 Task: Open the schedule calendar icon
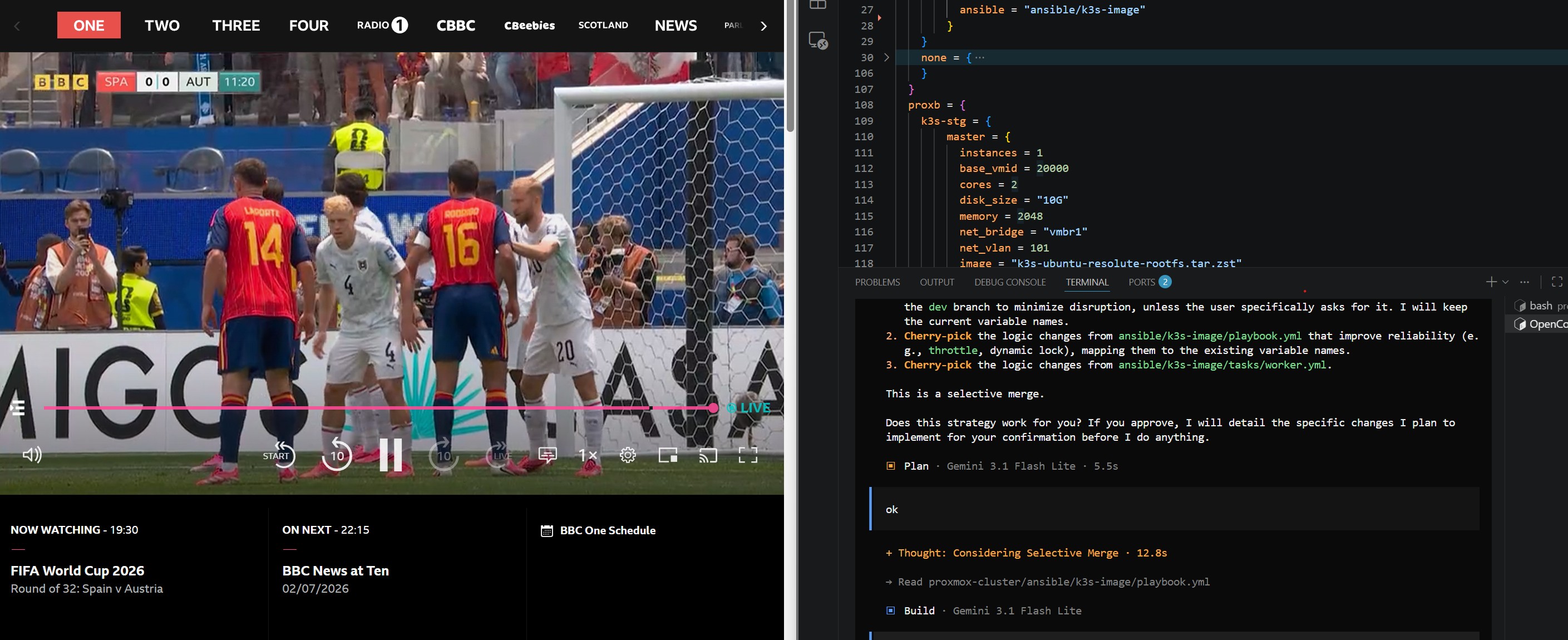[x=546, y=530]
